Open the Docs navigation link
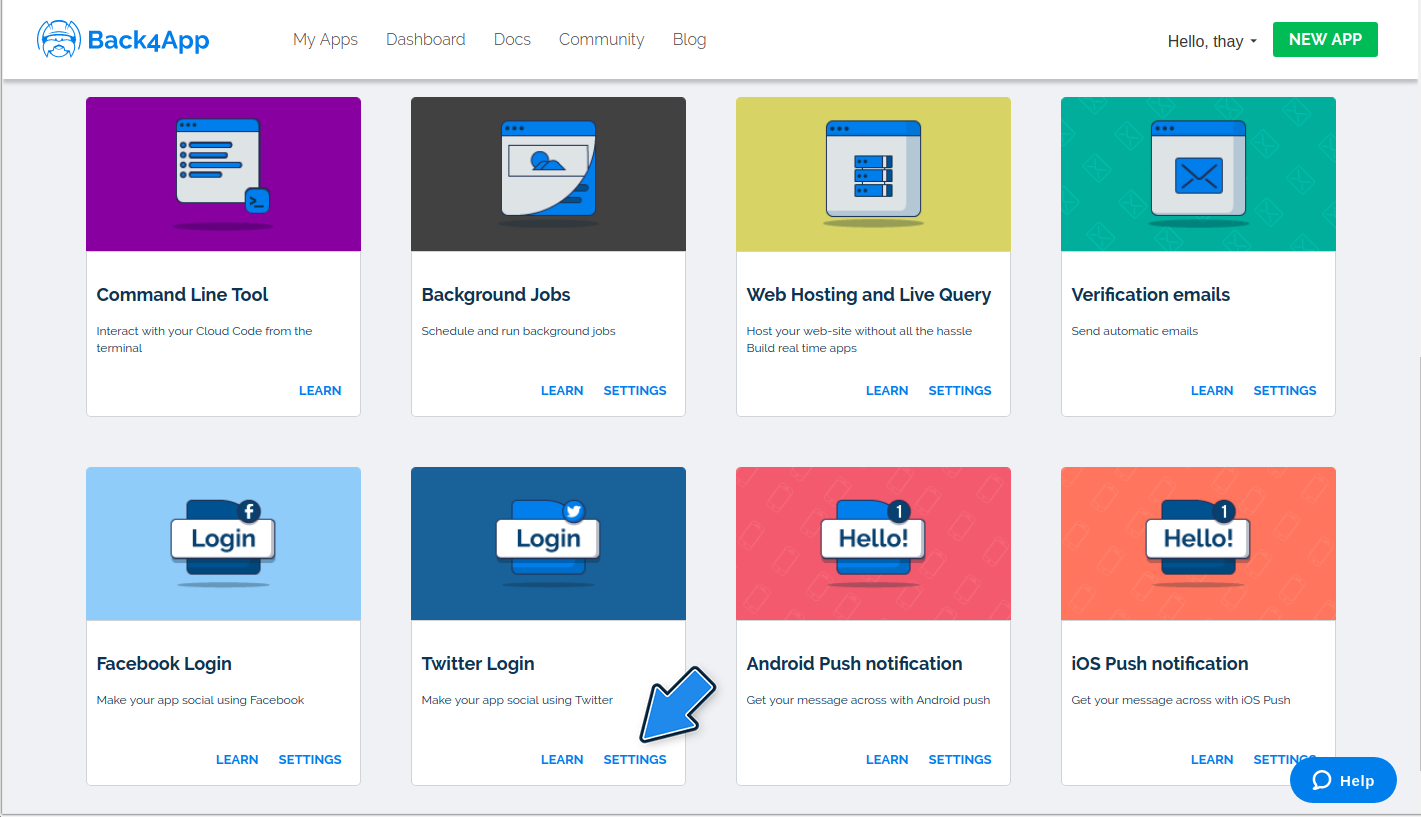 (x=512, y=39)
